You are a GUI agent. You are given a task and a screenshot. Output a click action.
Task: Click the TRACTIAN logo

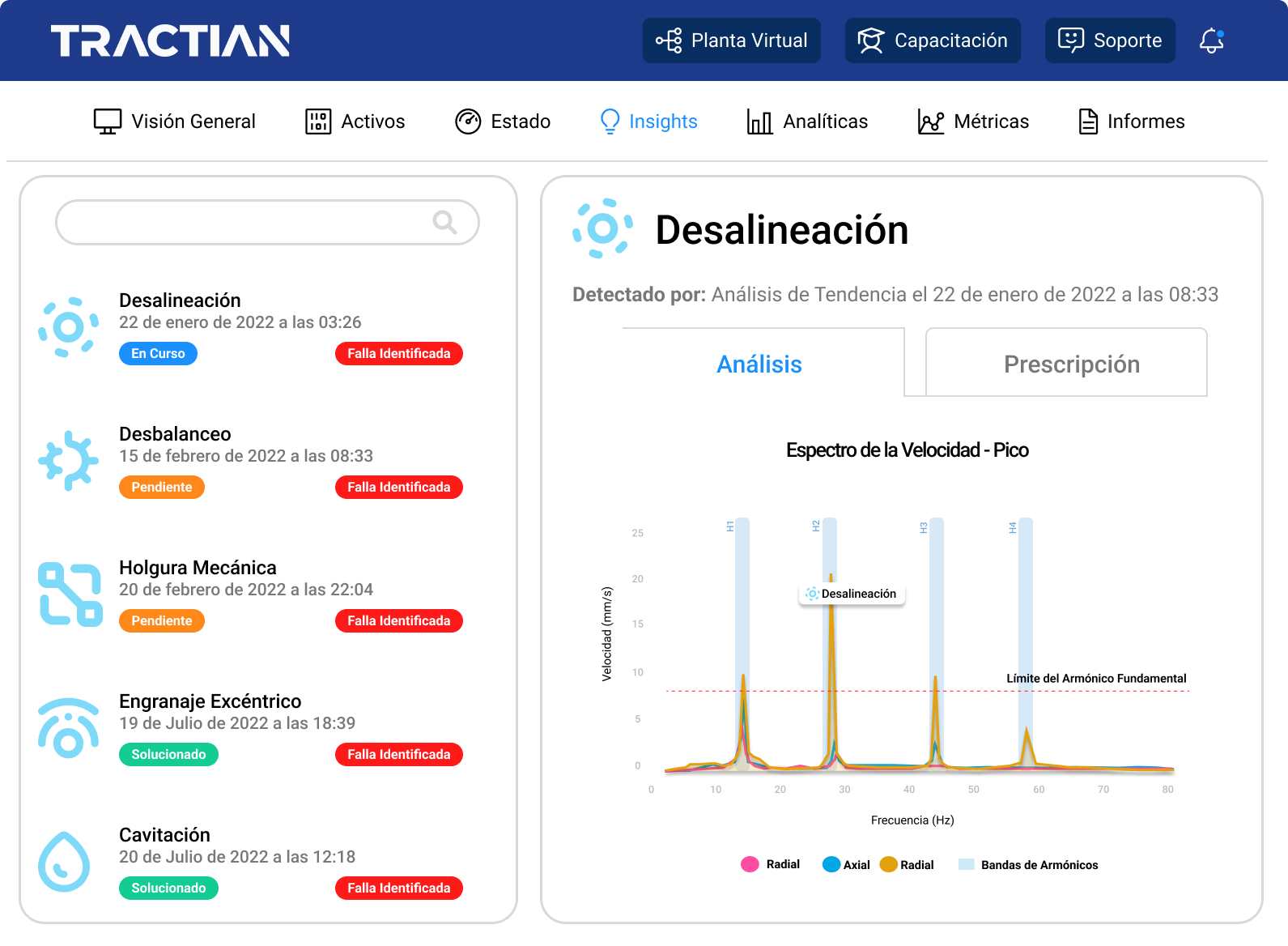[x=170, y=40]
